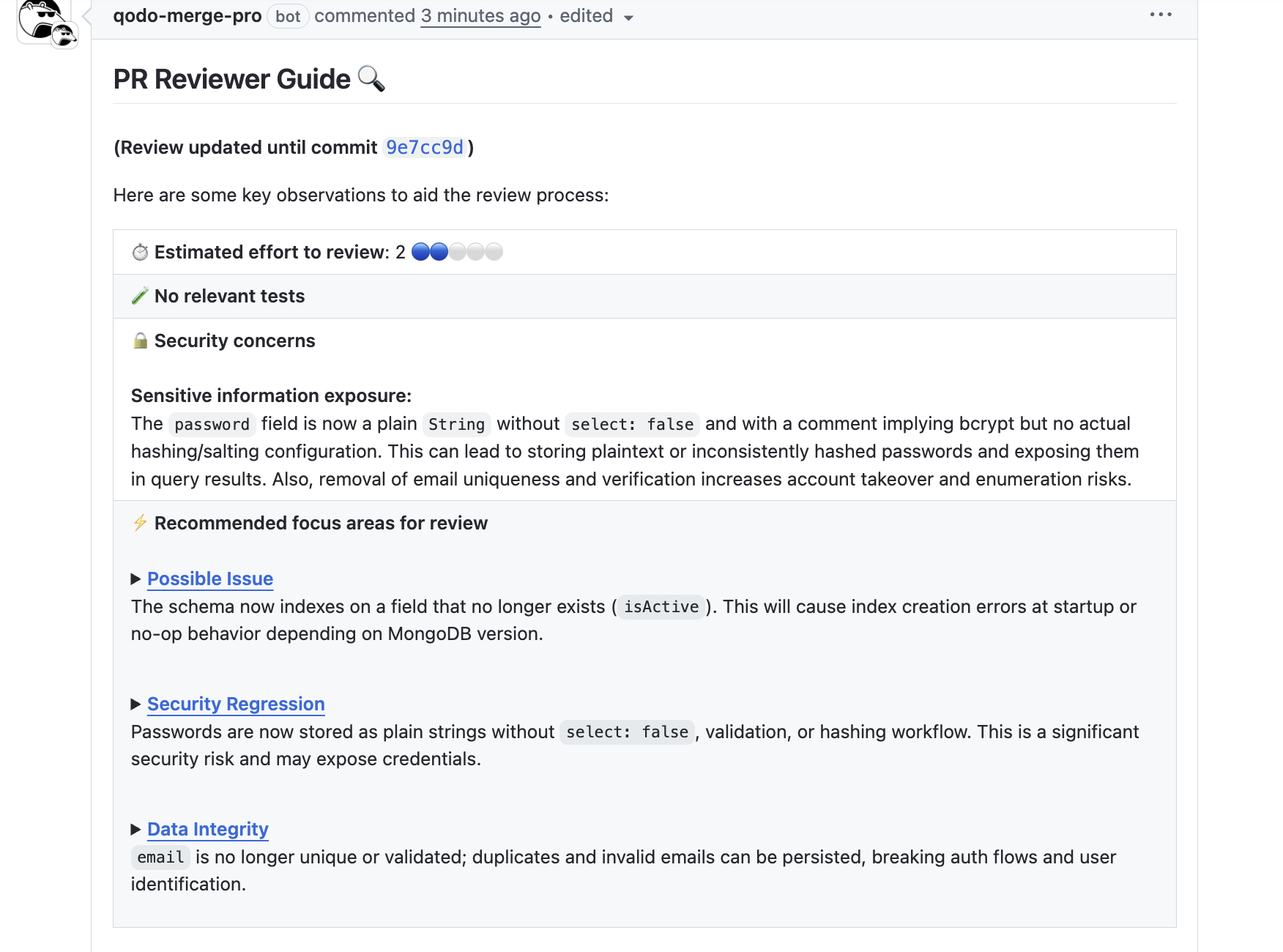The width and height of the screenshot is (1283, 952).
Task: Expand the Possible Issue disclosure triangle
Action: coord(135,579)
